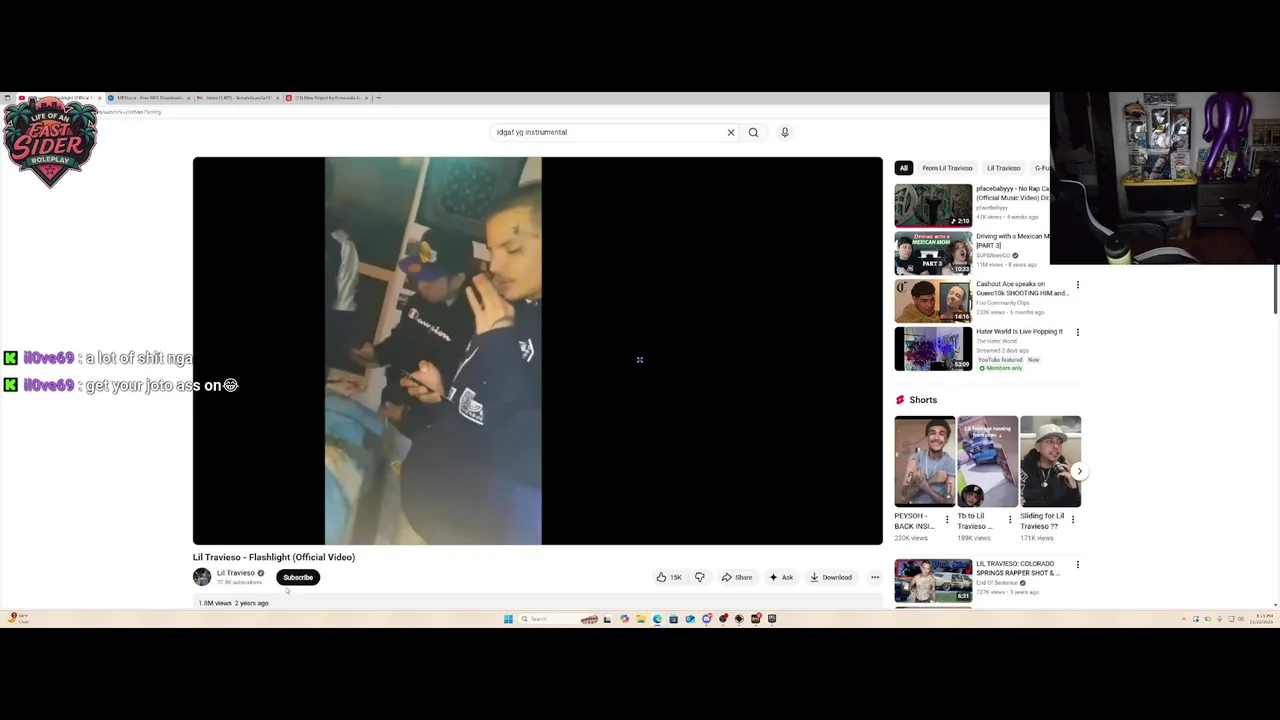Screen dimensions: 1280x720
Task: Click the video player to toggle playback
Action: point(538,350)
